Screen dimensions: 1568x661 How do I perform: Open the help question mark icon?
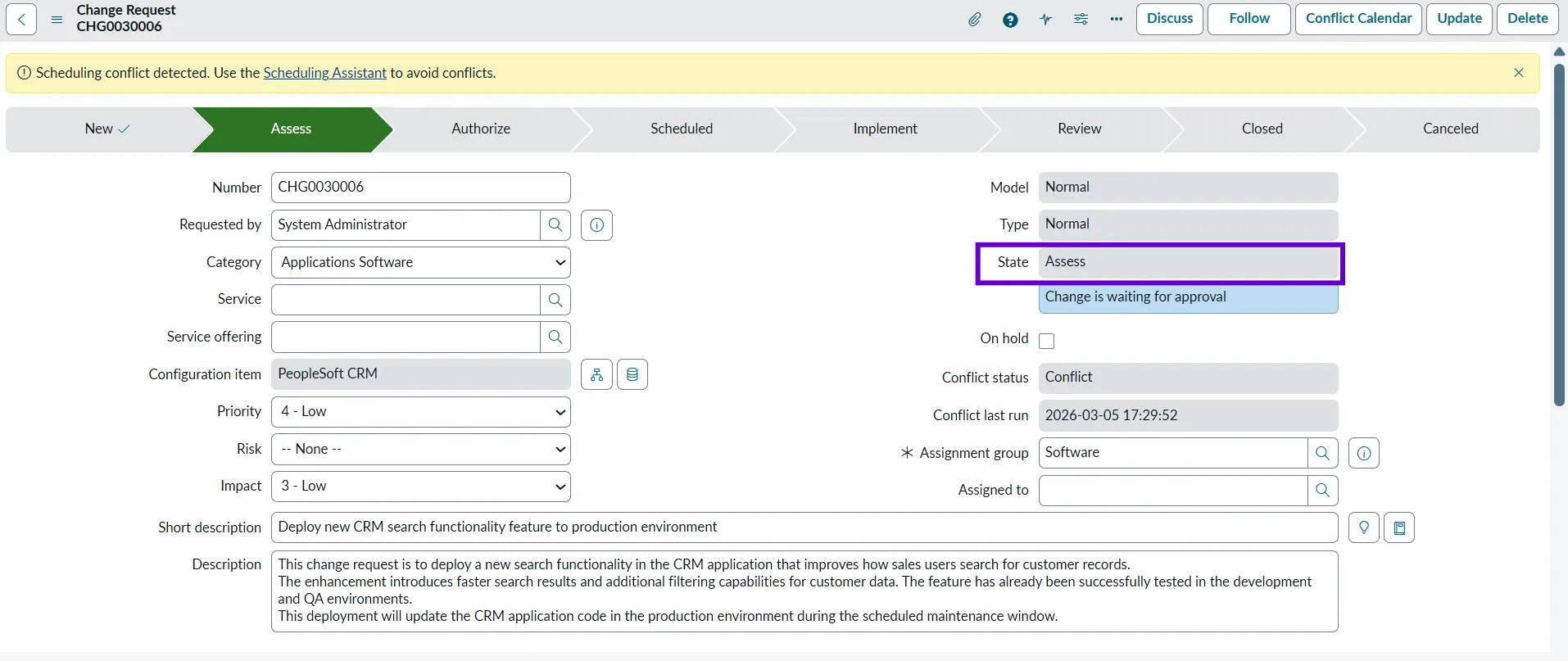(1010, 20)
